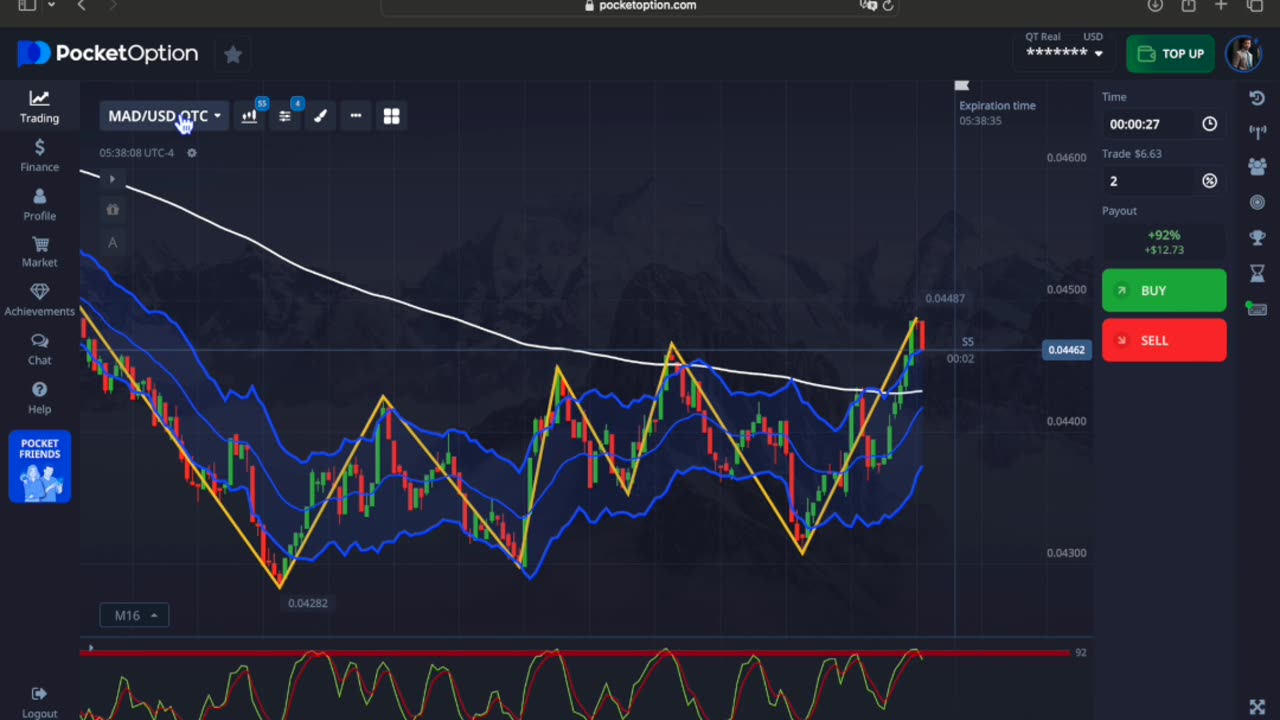Open the Finance section
The image size is (1280, 720).
(39, 156)
